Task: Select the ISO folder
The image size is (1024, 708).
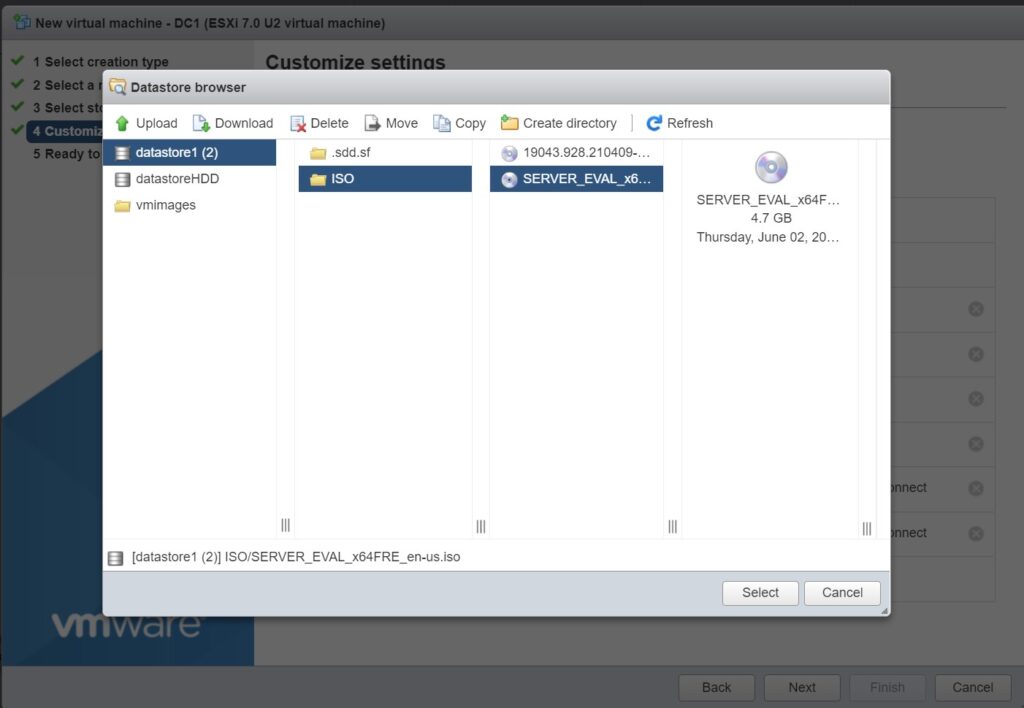Action: (x=385, y=179)
